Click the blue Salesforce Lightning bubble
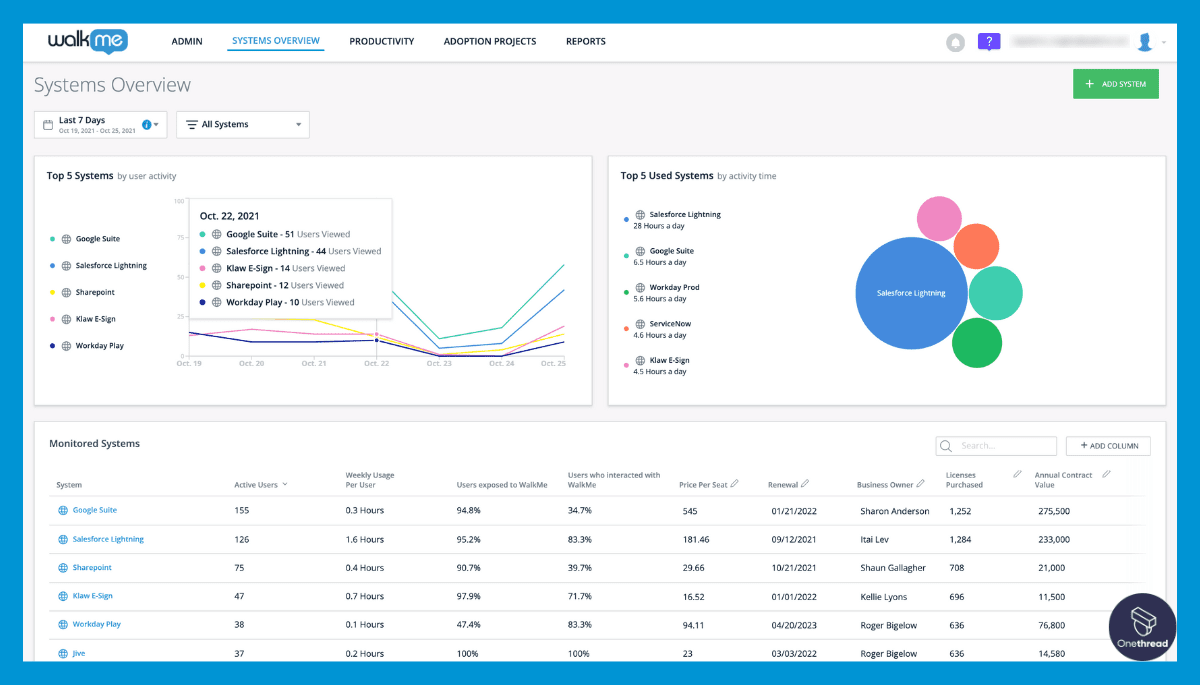Viewport: 1200px width, 685px height. coord(911,294)
